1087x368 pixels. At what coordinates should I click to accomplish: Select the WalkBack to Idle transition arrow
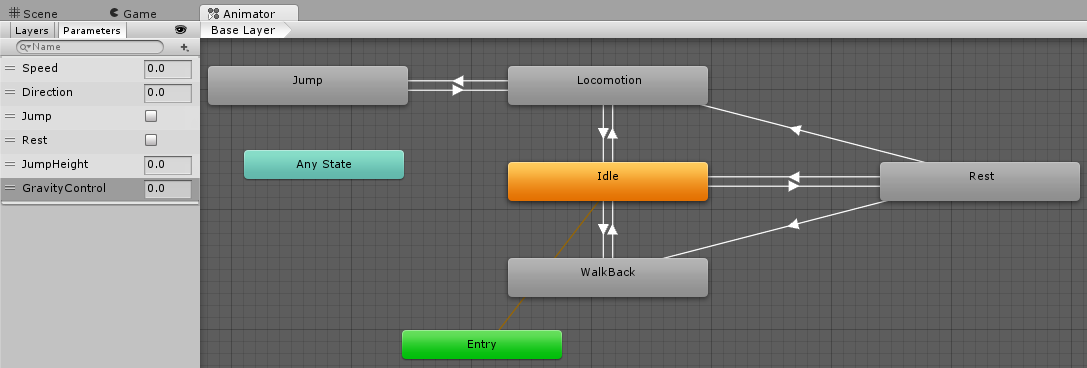[x=613, y=229]
